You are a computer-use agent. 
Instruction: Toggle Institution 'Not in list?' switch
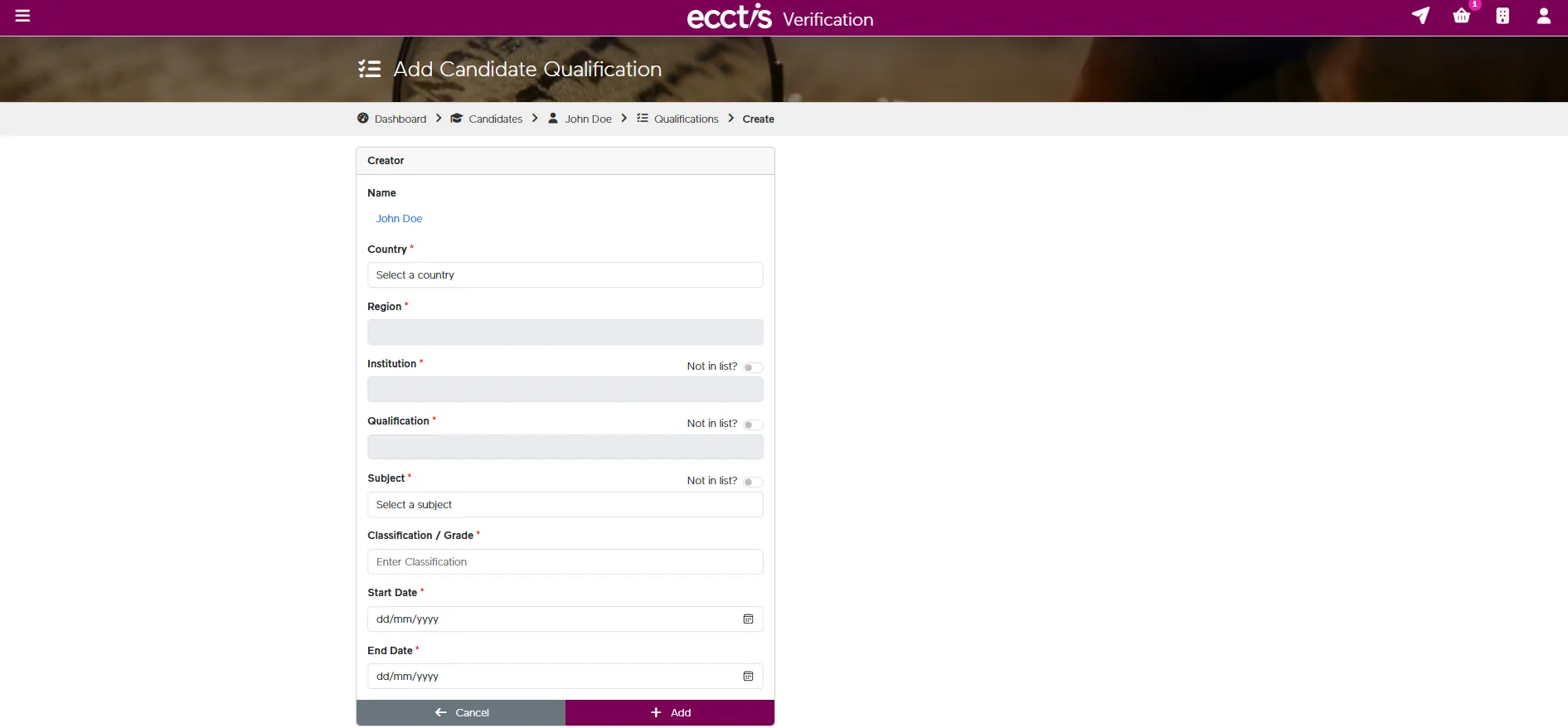coord(752,367)
